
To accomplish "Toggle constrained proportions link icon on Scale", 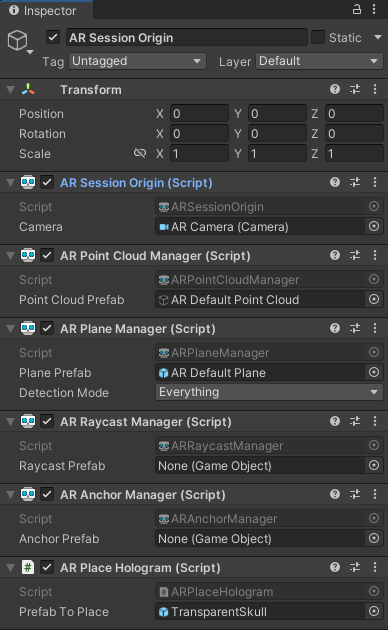I will tap(140, 153).
